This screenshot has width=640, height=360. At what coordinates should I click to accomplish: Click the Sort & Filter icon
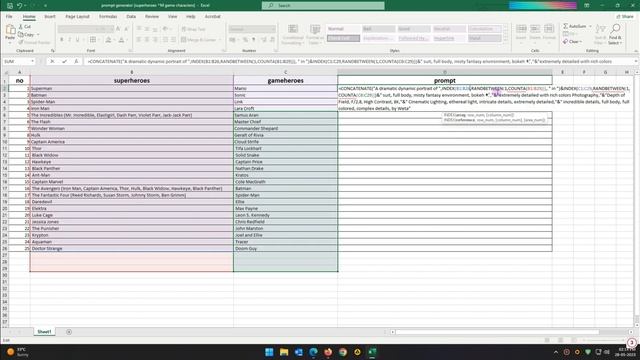coord(600,29)
